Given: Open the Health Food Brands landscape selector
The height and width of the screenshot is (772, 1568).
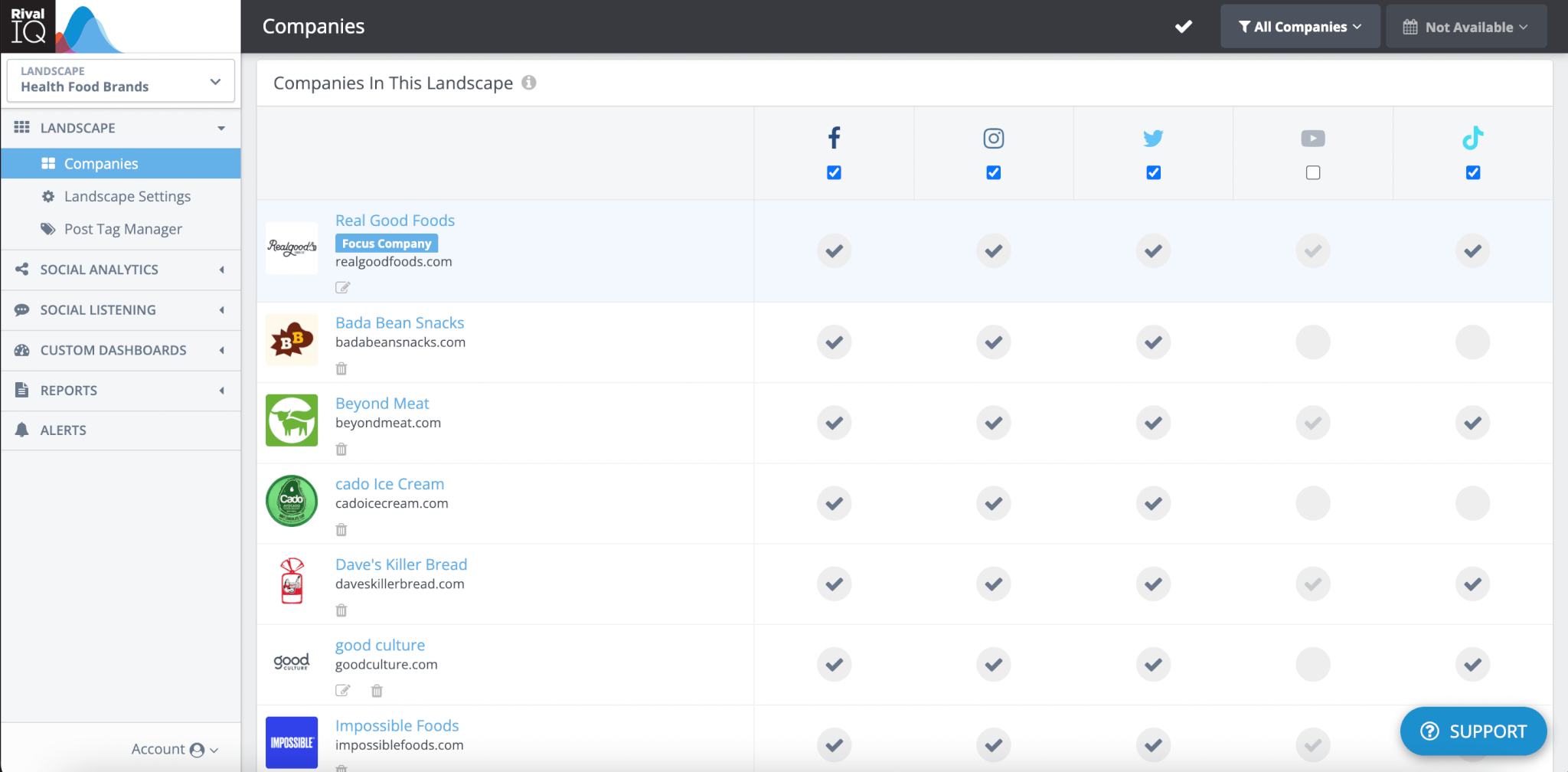Looking at the screenshot, I should click(x=120, y=80).
